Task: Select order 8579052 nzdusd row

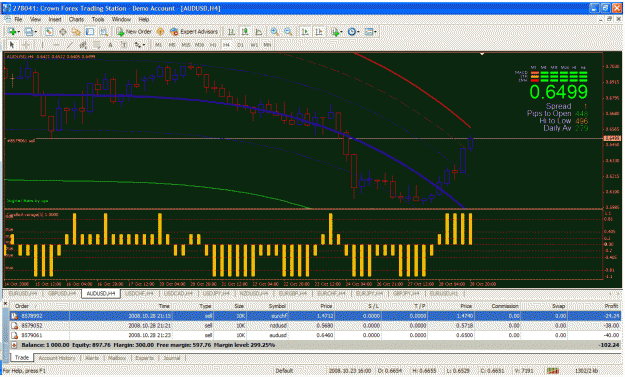Action: coord(315,326)
